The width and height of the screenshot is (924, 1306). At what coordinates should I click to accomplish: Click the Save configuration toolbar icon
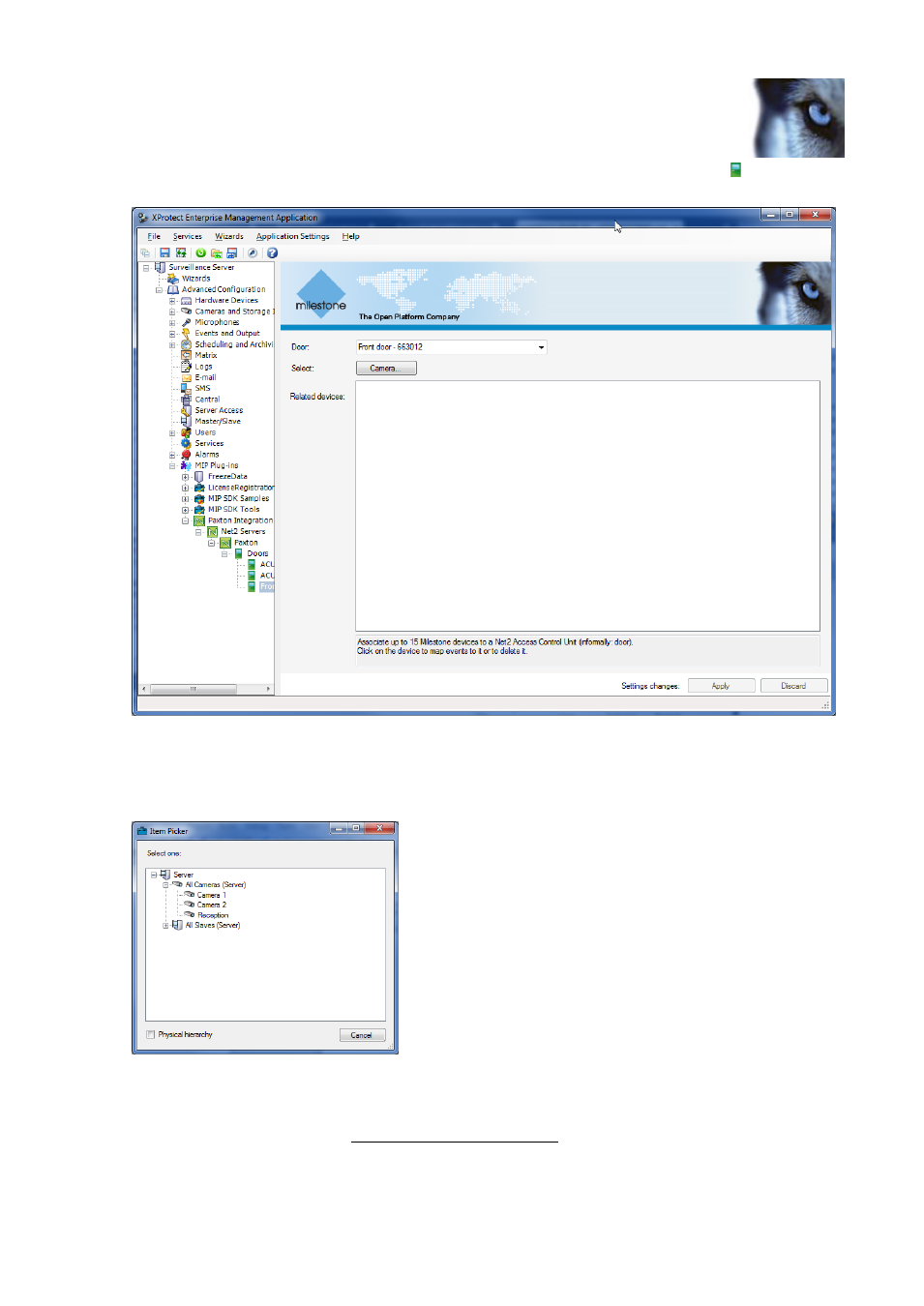[x=164, y=253]
